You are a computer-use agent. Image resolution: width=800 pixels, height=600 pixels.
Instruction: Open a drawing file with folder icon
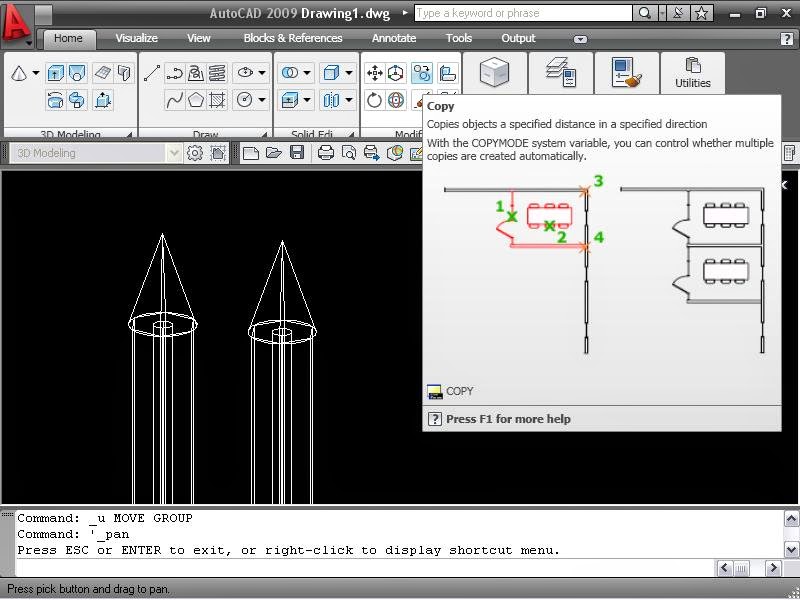click(274, 153)
